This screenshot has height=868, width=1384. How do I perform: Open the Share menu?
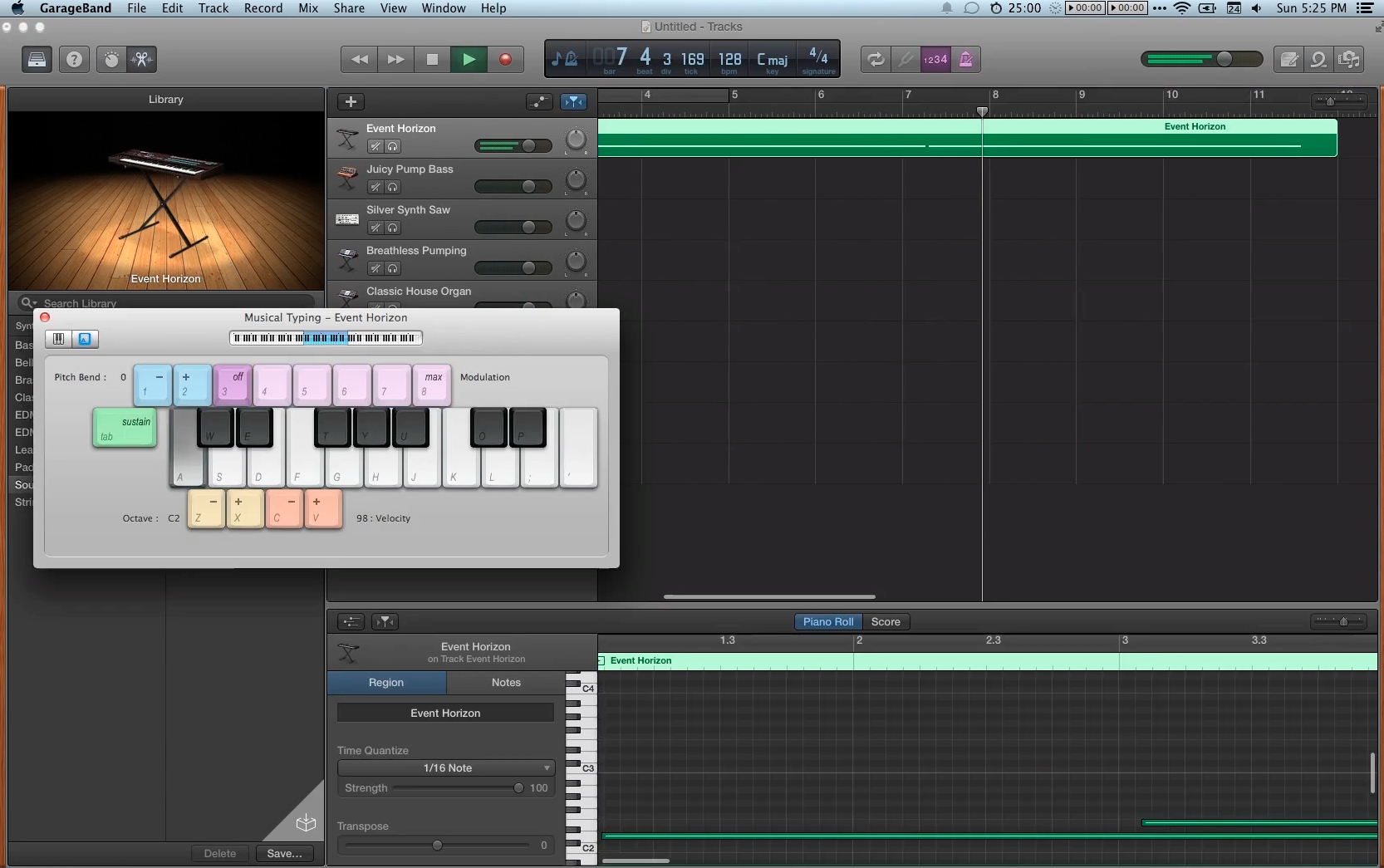point(349,7)
